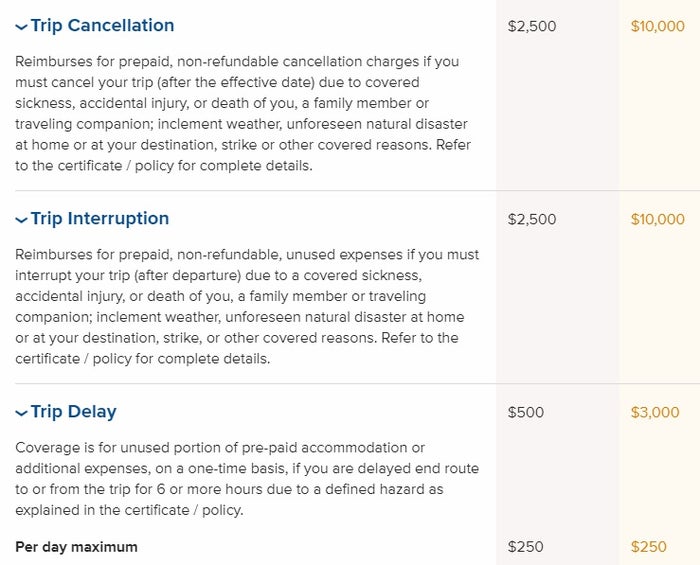
Task: Click the Trip Cancellation heading text
Action: 102,25
